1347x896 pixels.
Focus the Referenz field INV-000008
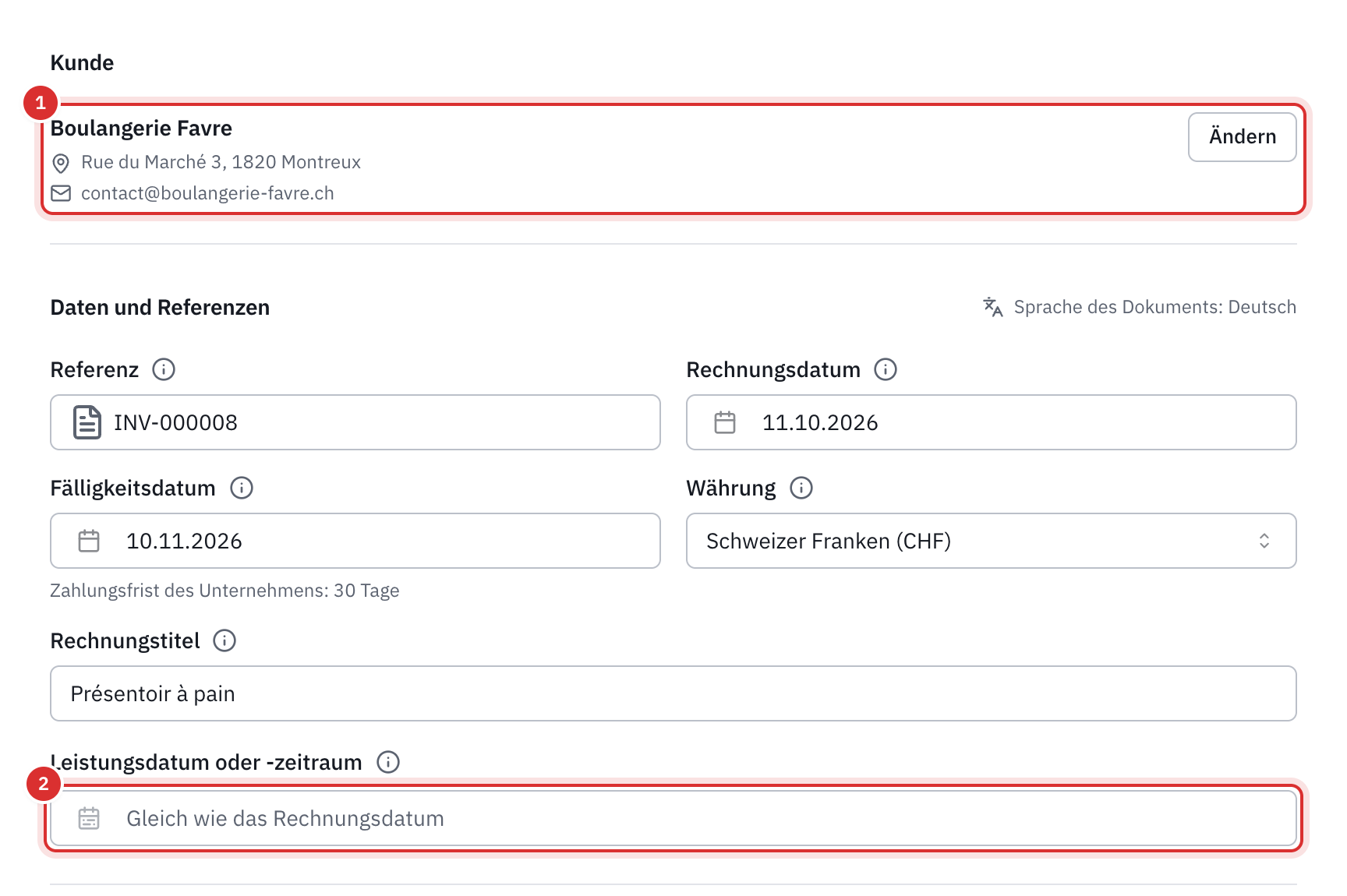click(355, 422)
